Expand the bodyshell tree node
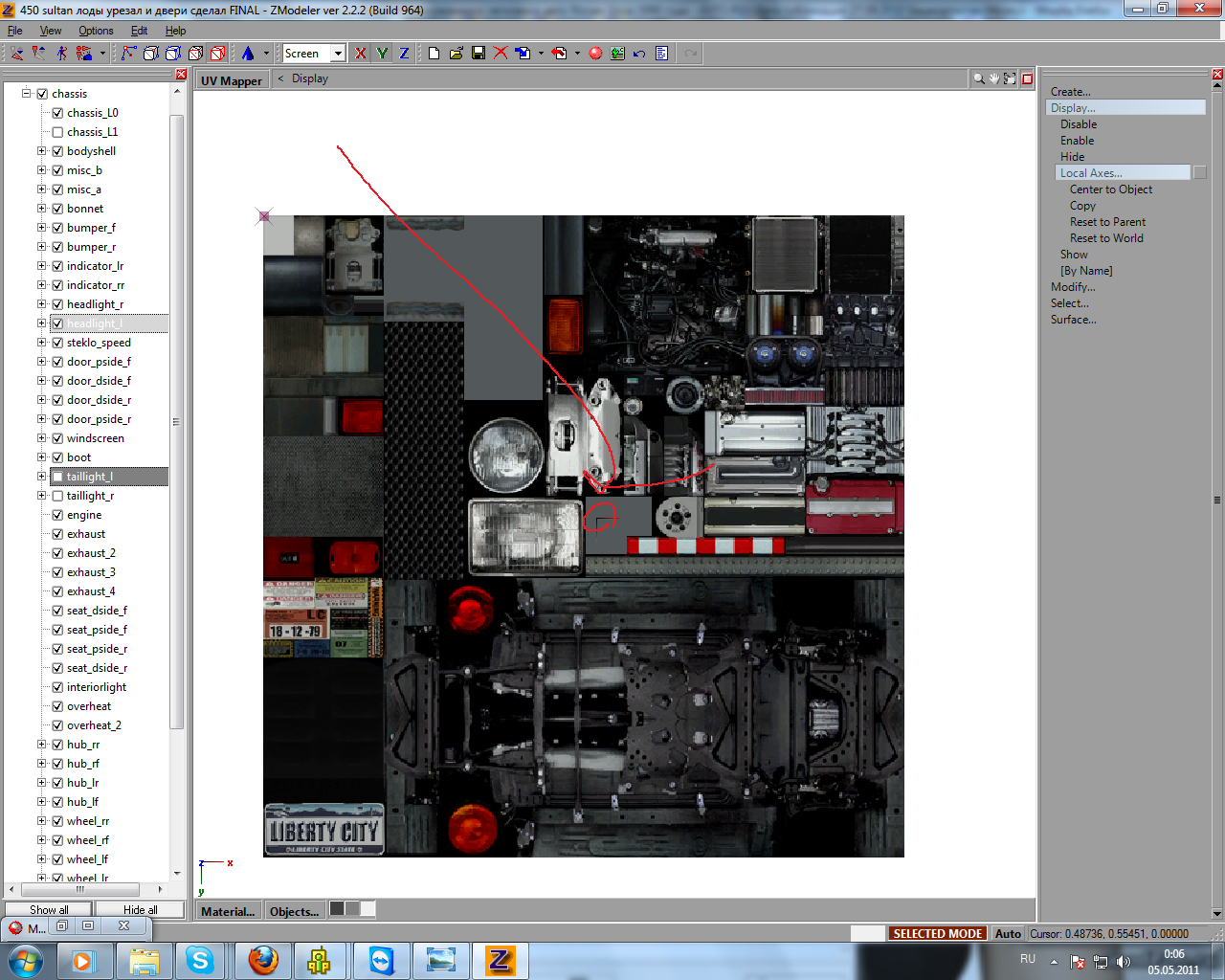The image size is (1225, 980). click(x=41, y=151)
